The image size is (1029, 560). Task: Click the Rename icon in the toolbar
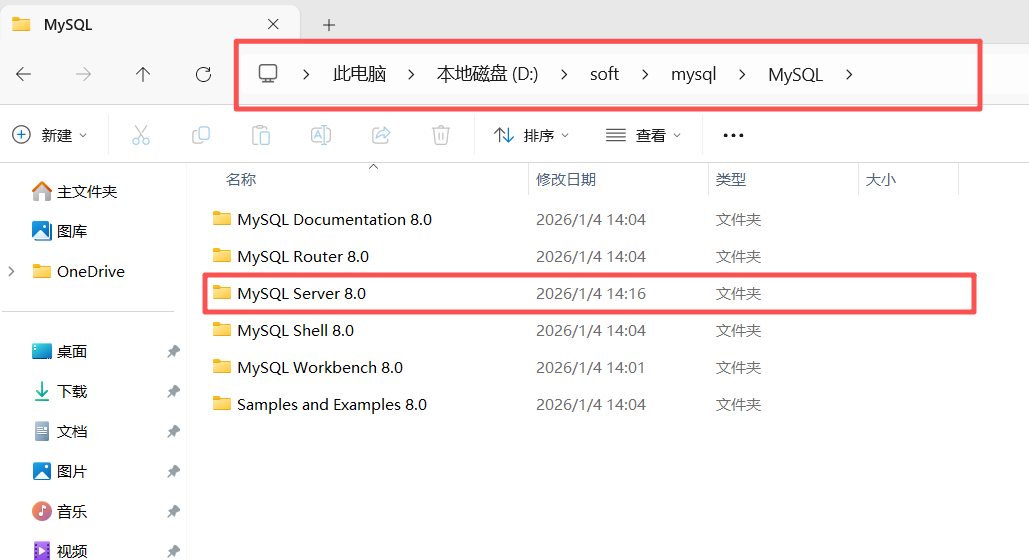pos(321,135)
